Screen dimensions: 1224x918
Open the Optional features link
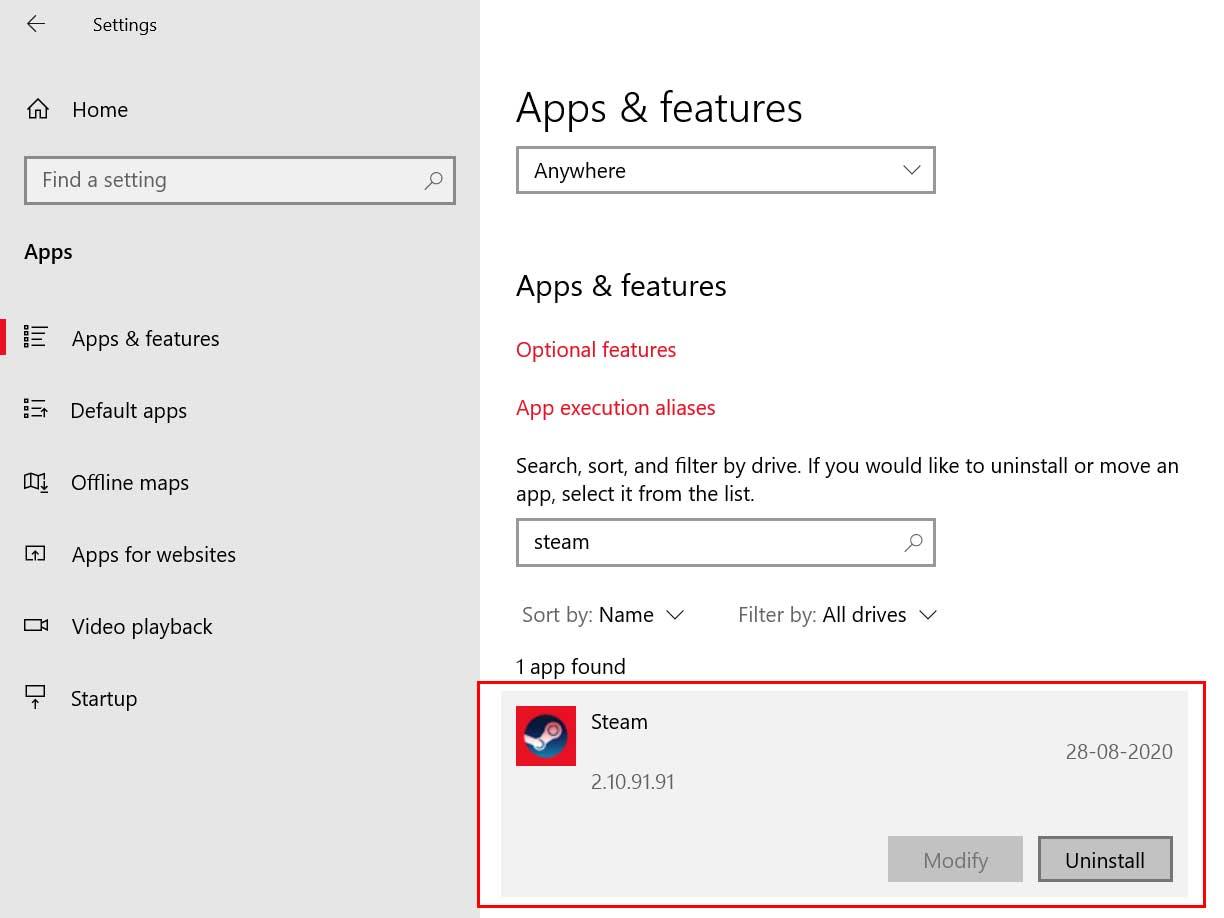(x=596, y=350)
